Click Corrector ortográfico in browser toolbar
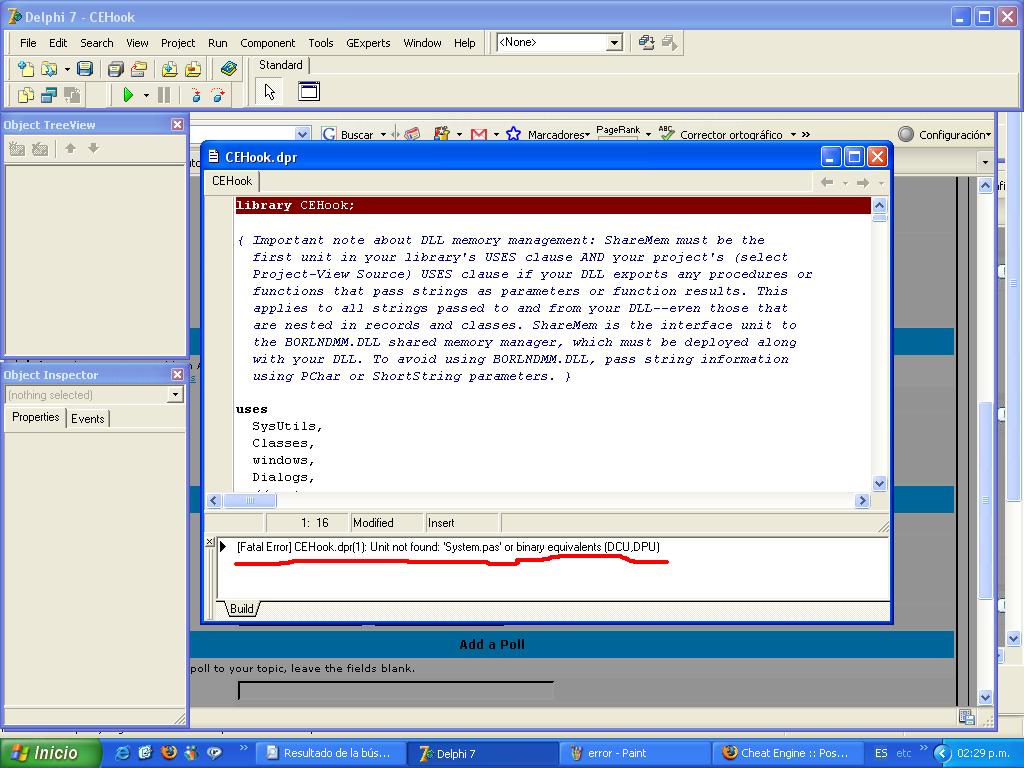Viewport: 1024px width, 768px height. pos(721,134)
